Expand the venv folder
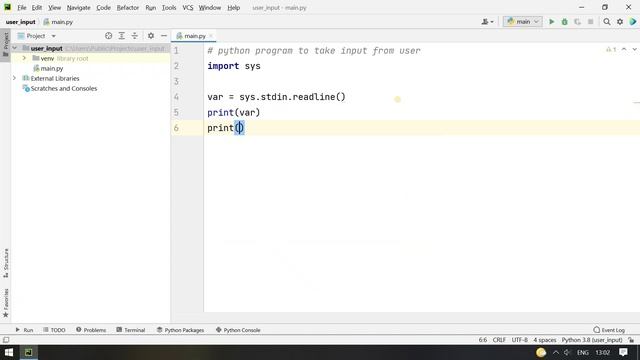The image size is (640, 360). pyautogui.click(x=24, y=58)
